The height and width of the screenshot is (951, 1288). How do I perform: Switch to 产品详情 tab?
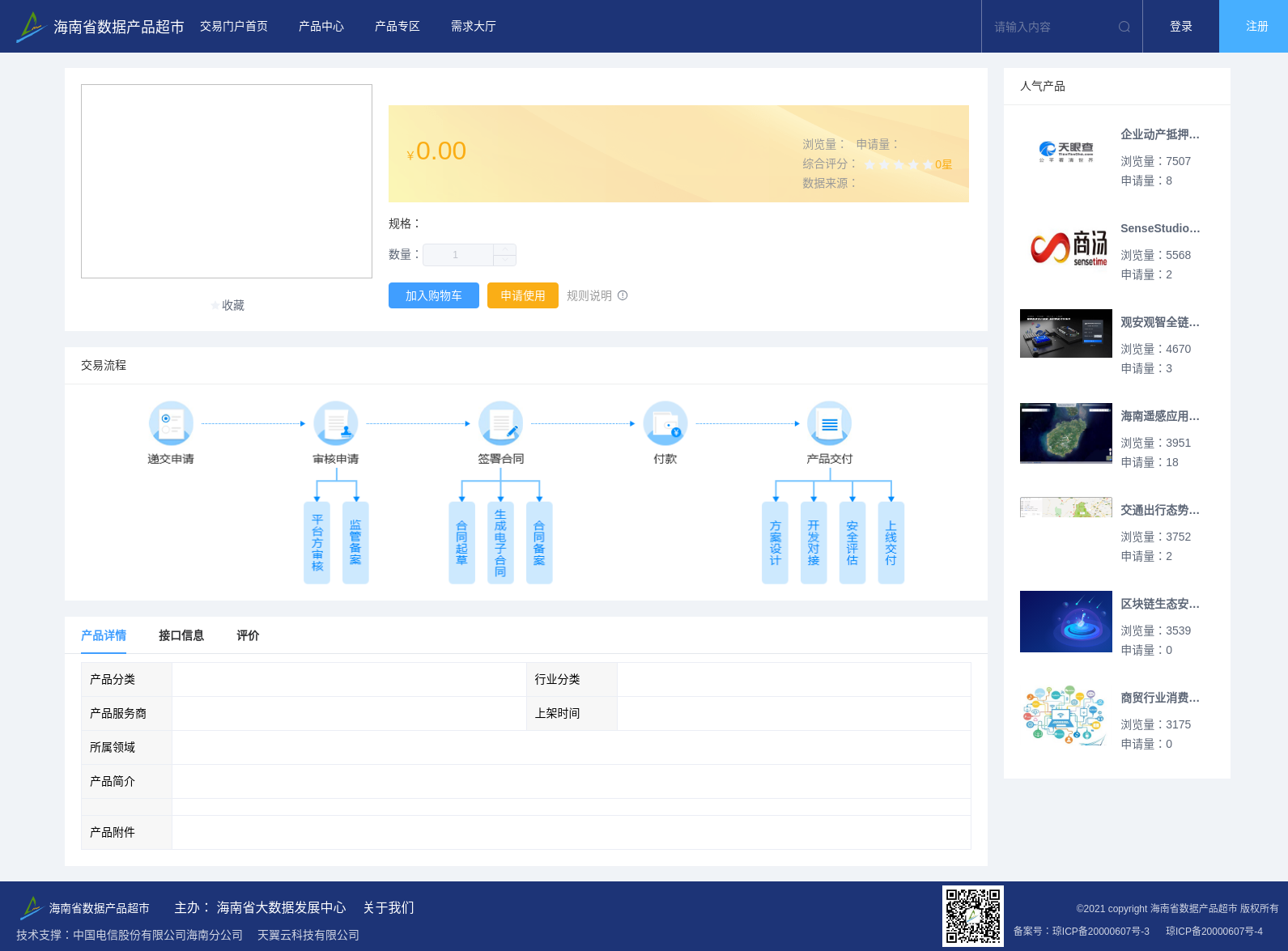104,635
